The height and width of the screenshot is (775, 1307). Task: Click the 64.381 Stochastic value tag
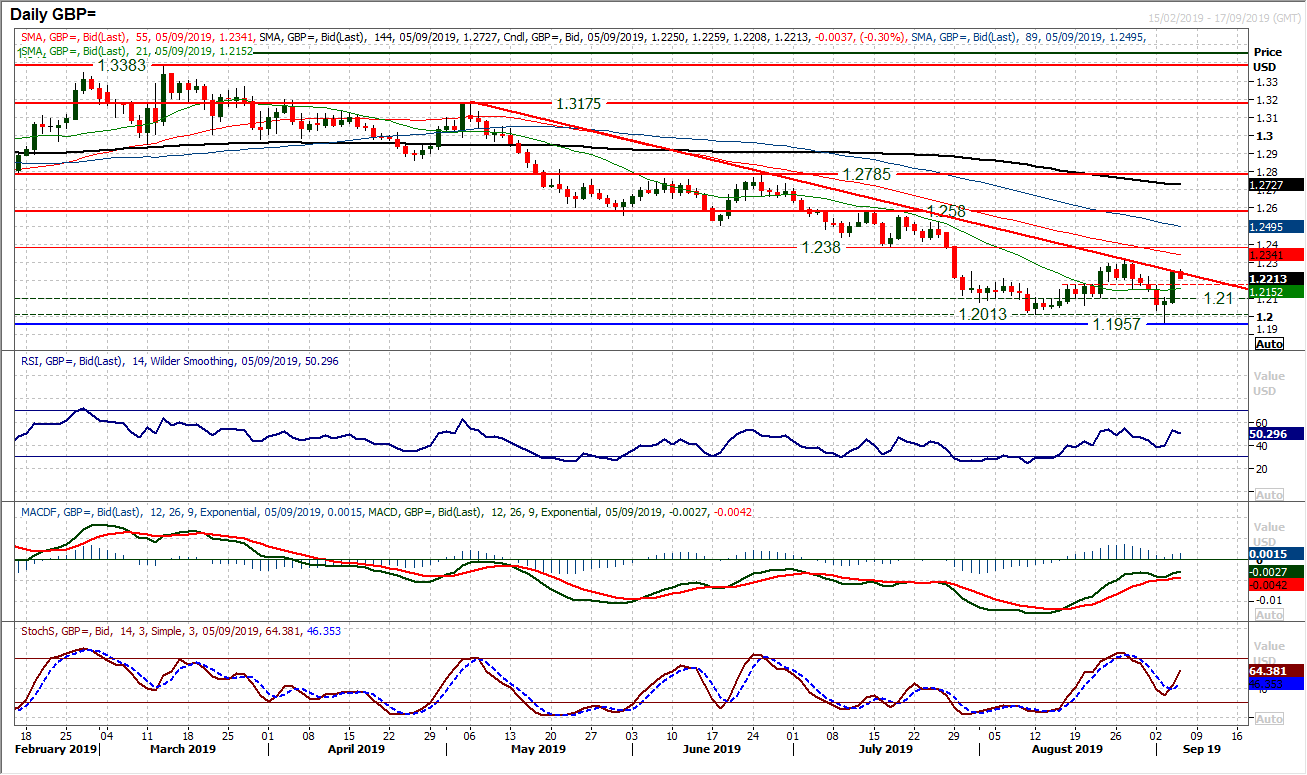pyautogui.click(x=1276, y=671)
